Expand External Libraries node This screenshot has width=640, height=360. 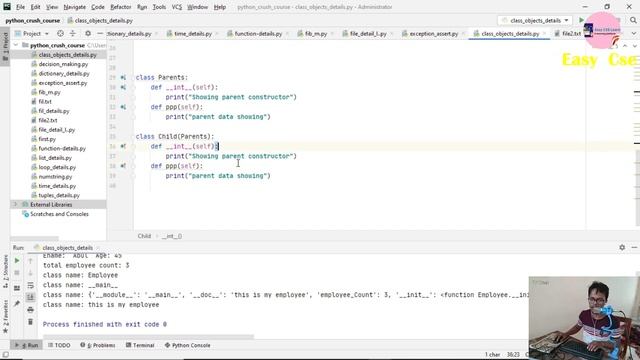tap(16, 204)
